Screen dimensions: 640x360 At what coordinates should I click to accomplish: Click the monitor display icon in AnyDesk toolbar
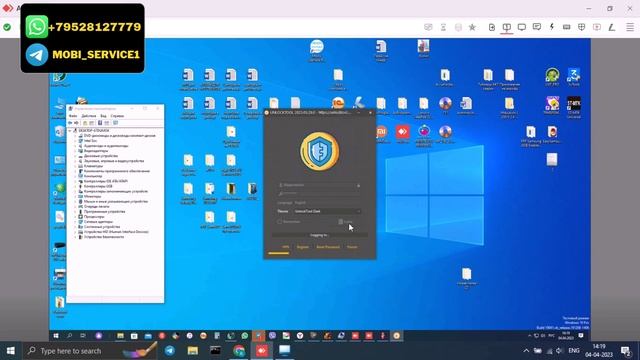point(522,27)
